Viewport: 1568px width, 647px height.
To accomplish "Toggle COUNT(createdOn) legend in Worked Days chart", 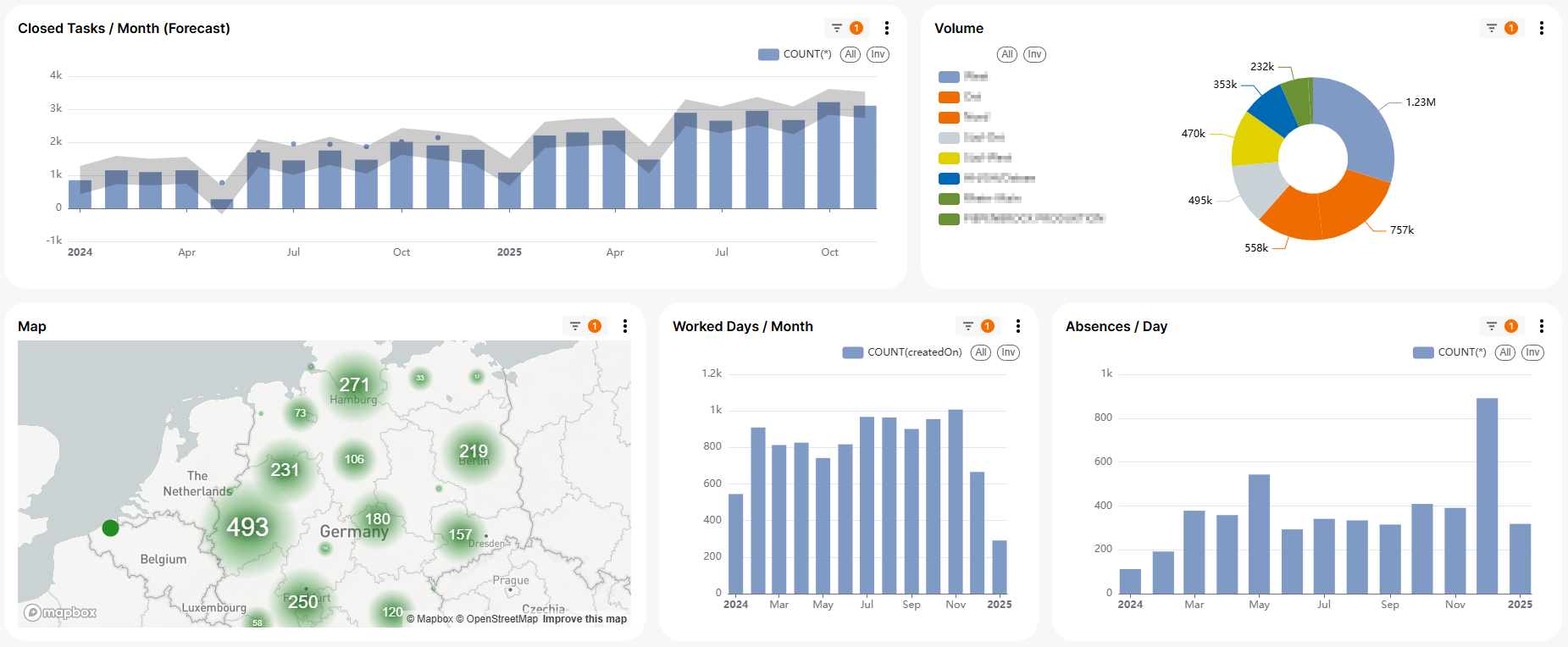I will (902, 352).
